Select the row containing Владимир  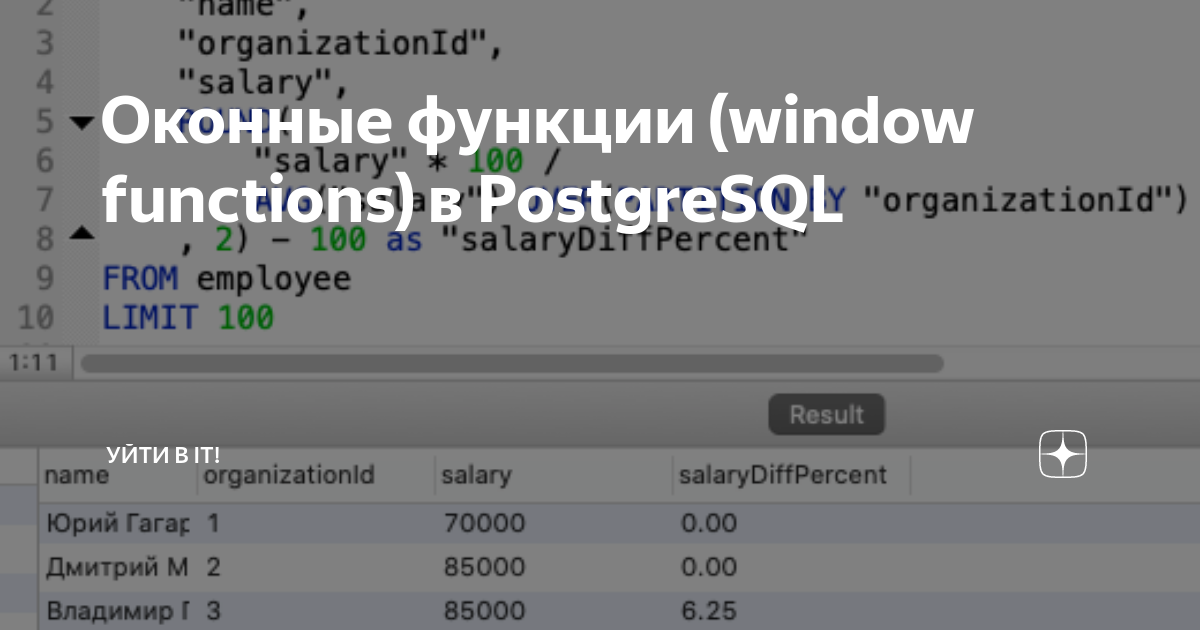pos(300,610)
